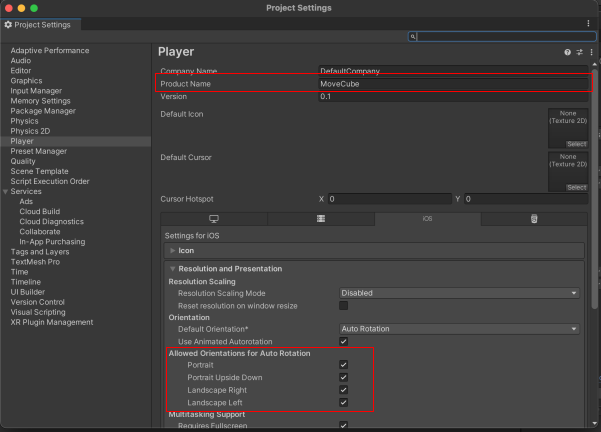Viewport: 601px width, 432px height.
Task: Open TextMesh Pro settings
Action: tap(35, 262)
